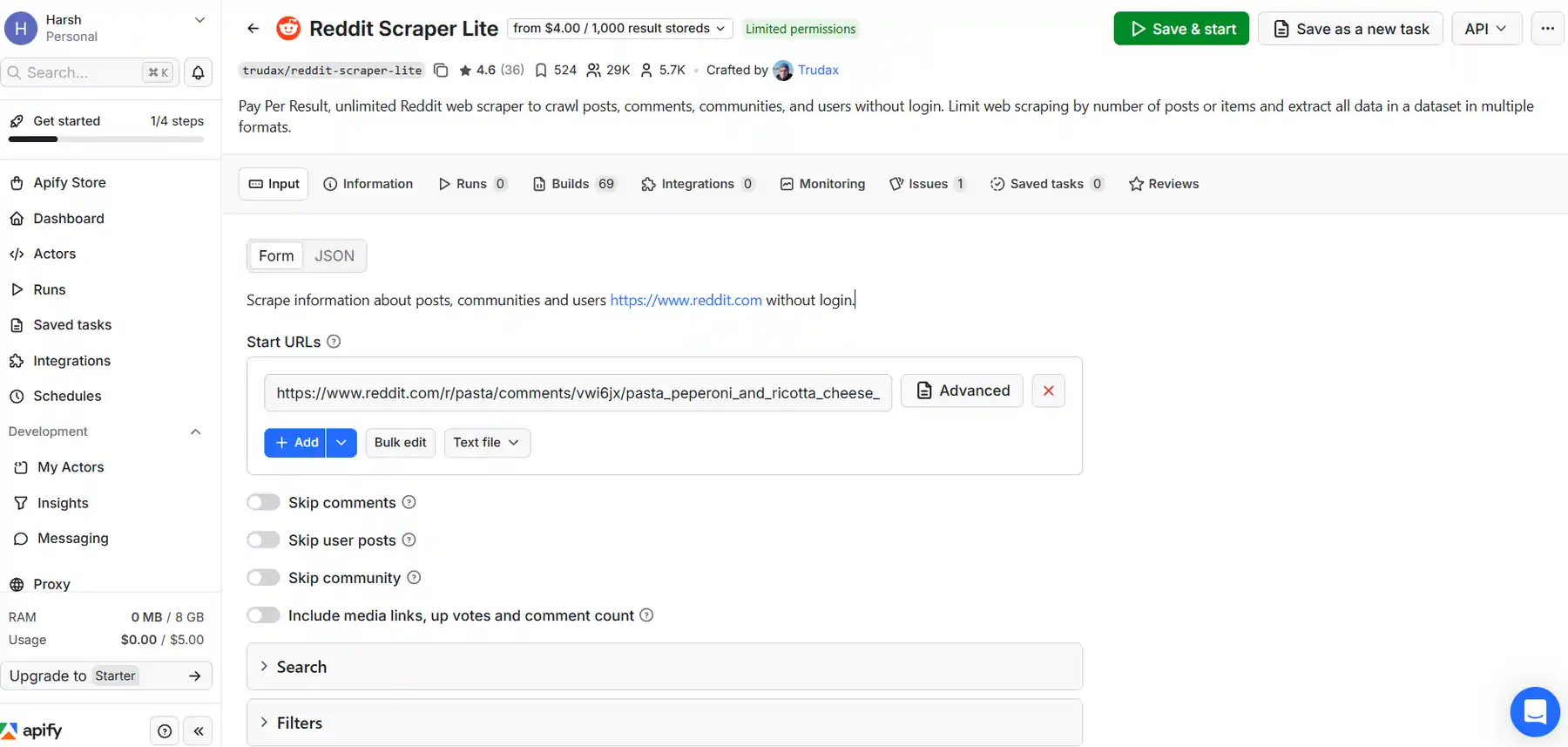Show help for Skip user posts
This screenshot has width=1568, height=747.
[x=409, y=540]
